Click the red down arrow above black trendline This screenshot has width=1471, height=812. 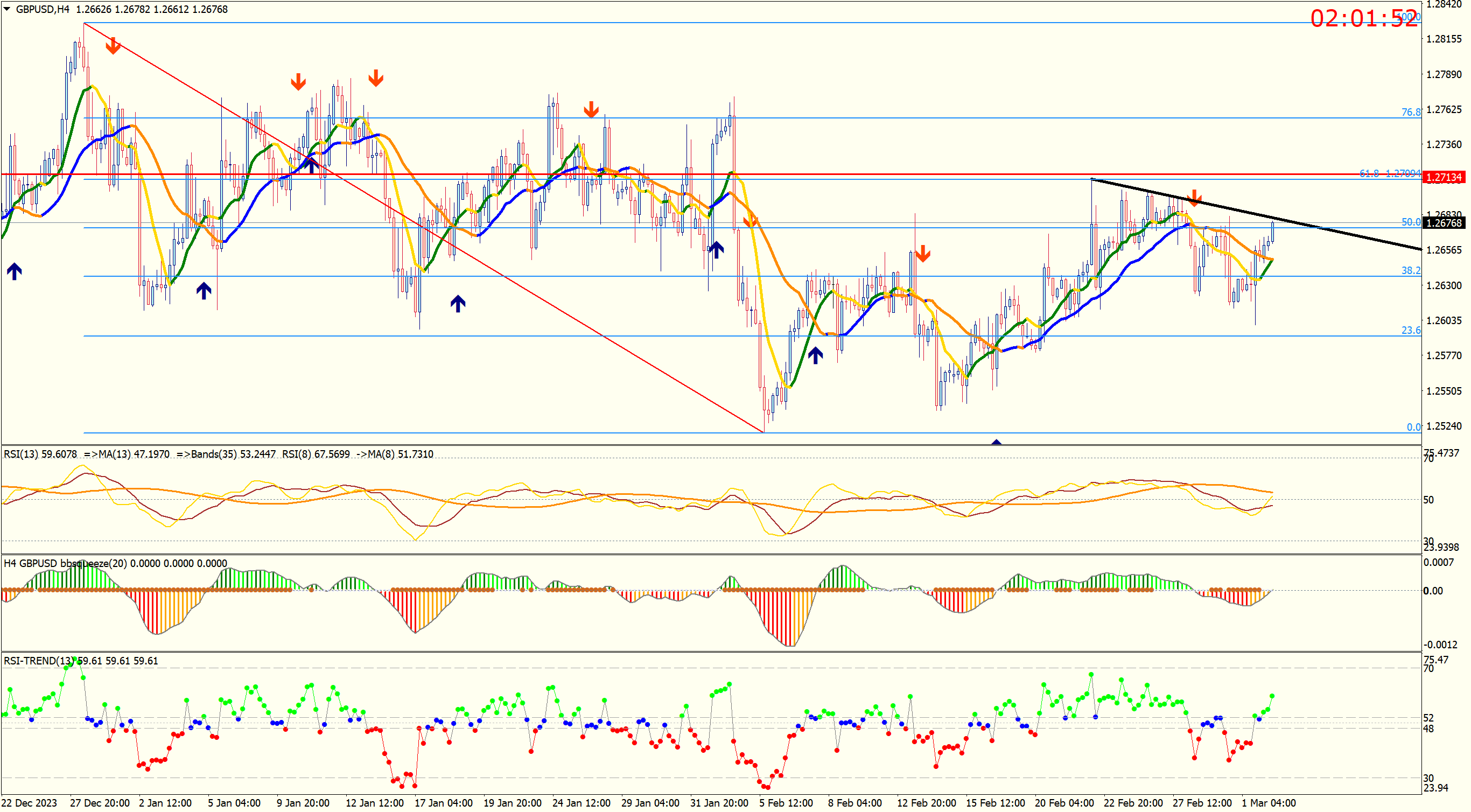click(1194, 198)
